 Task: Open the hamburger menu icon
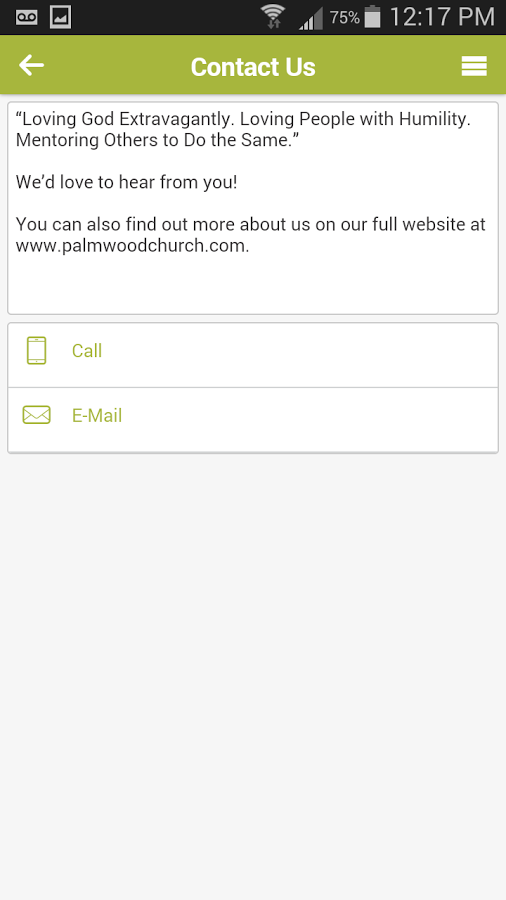point(474,66)
